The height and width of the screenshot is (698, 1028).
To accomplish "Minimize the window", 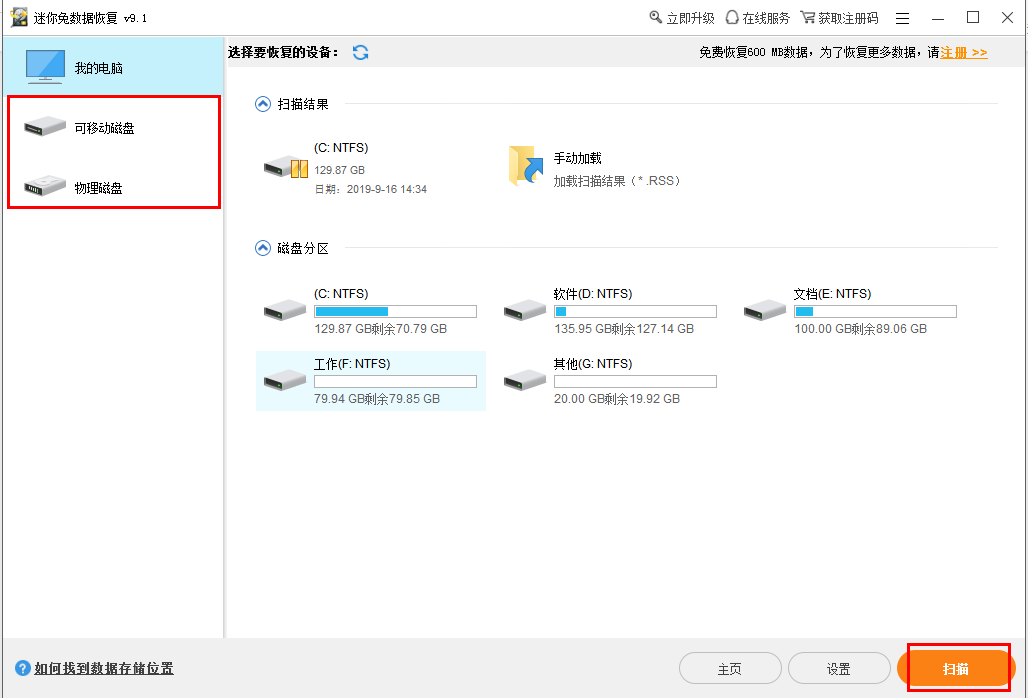I will point(938,18).
